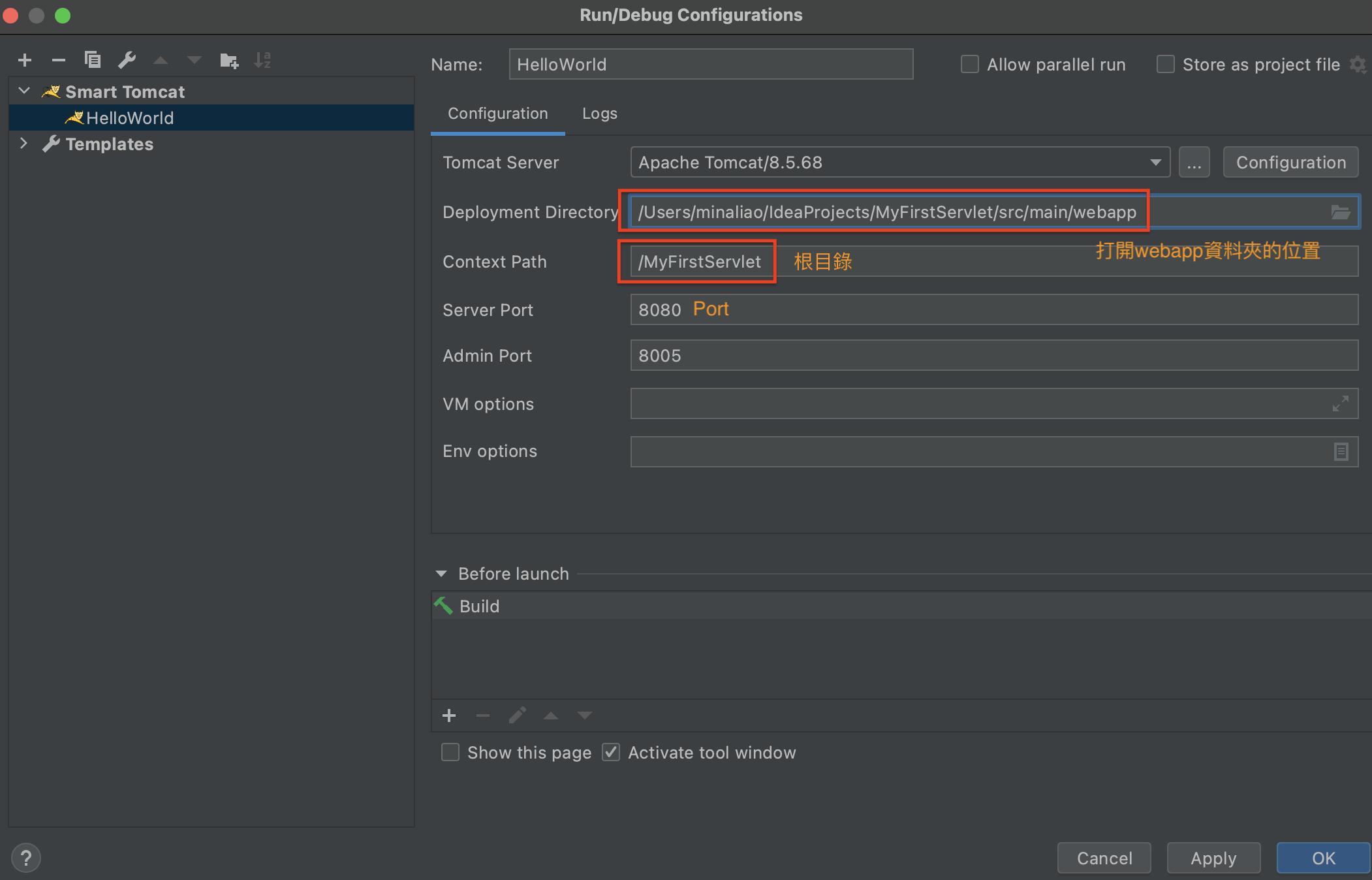
Task: Edit the Before launch task
Action: 517,715
